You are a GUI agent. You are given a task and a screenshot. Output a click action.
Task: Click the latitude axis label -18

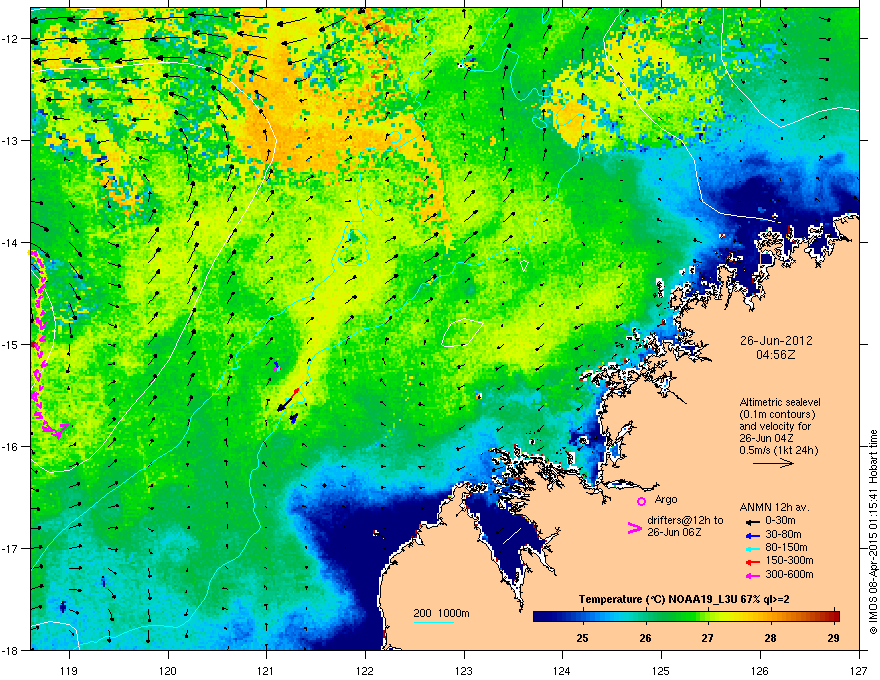(11, 650)
